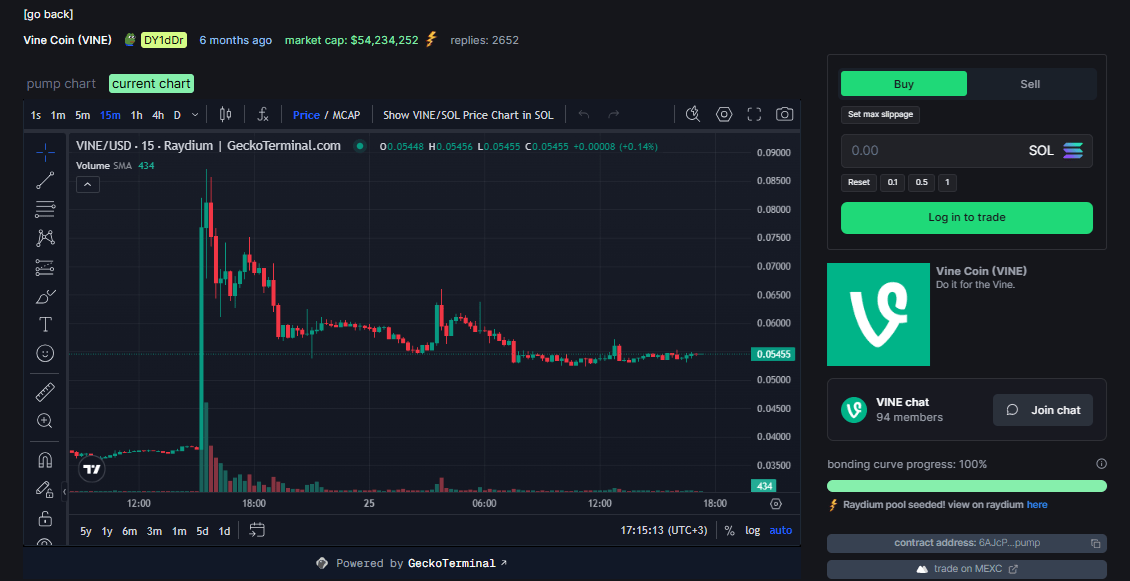Switch to the pump chart tab

61,84
